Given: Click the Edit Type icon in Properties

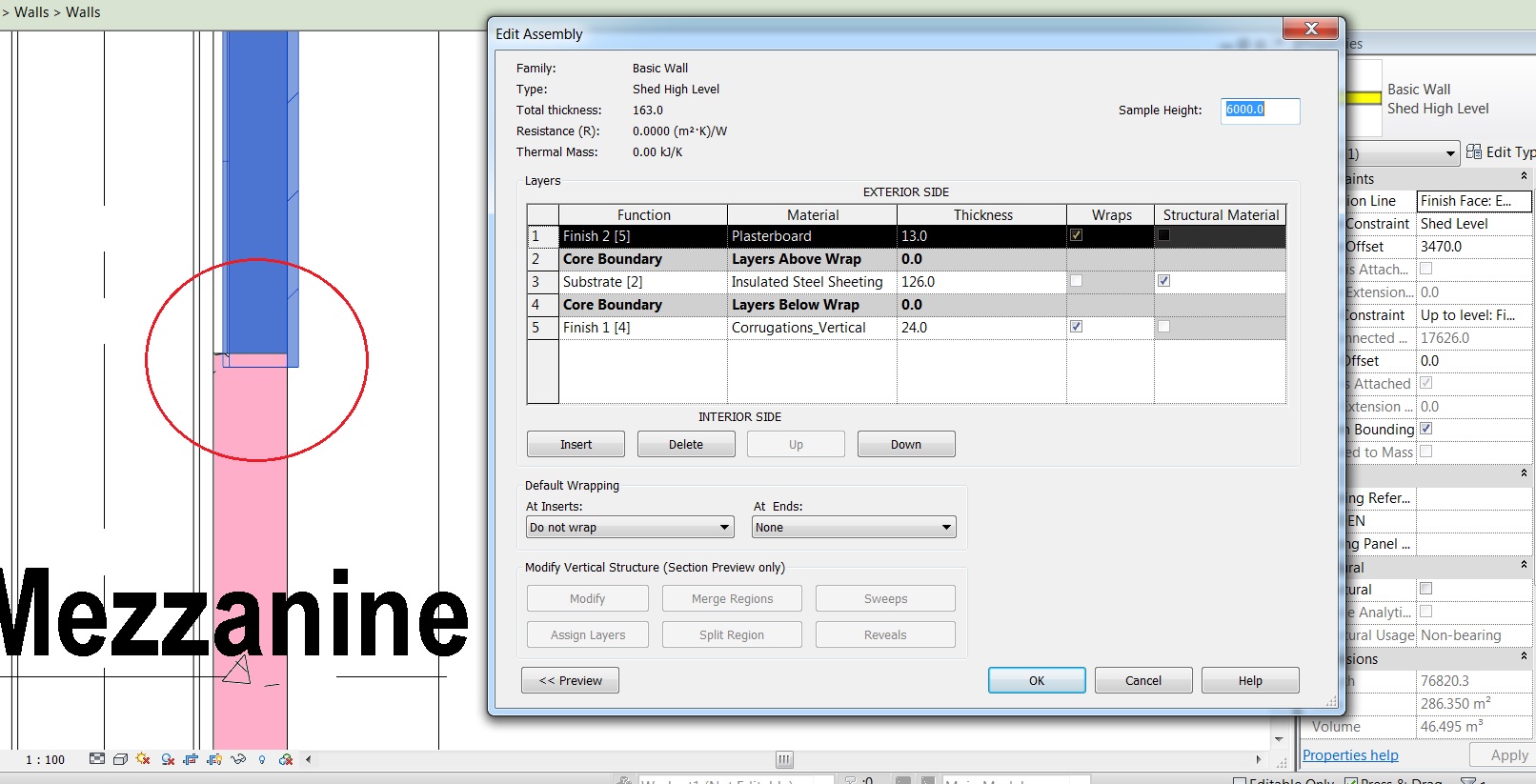Looking at the screenshot, I should [x=1474, y=151].
